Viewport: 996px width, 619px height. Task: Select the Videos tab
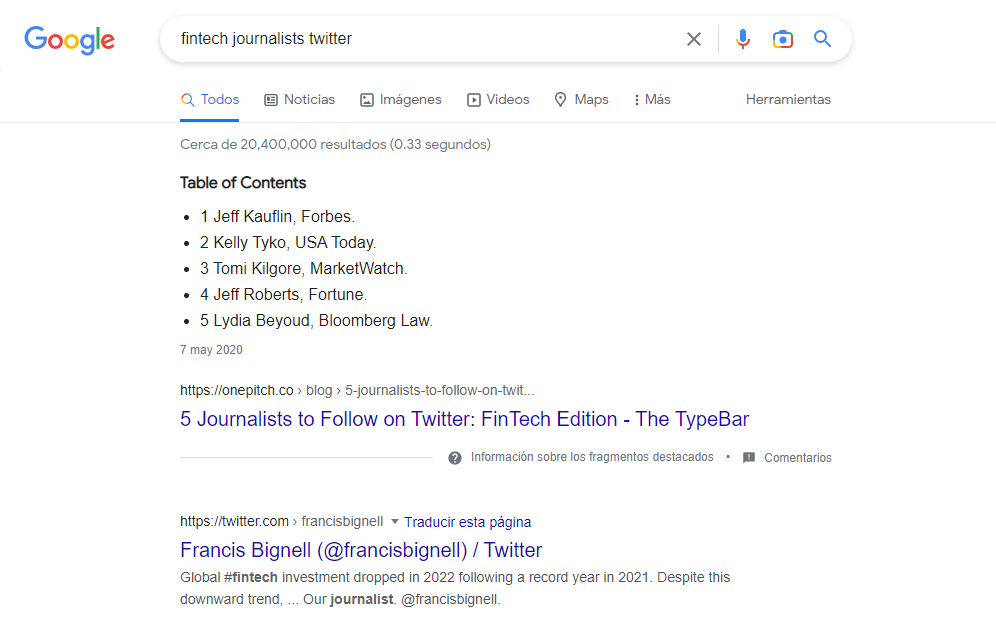498,99
